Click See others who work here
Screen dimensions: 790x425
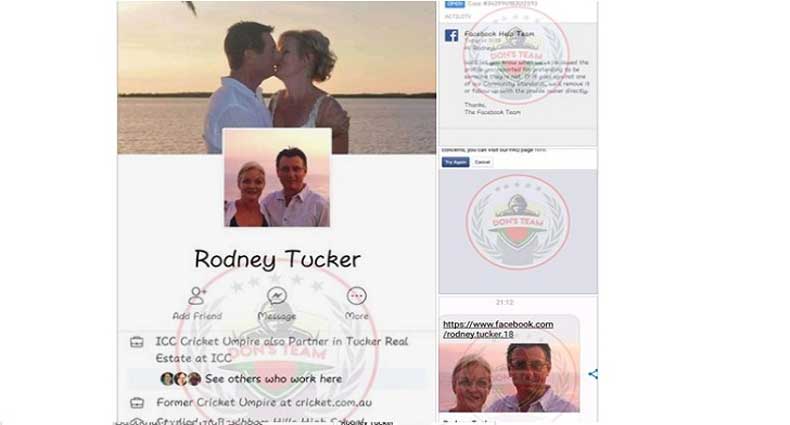(274, 379)
